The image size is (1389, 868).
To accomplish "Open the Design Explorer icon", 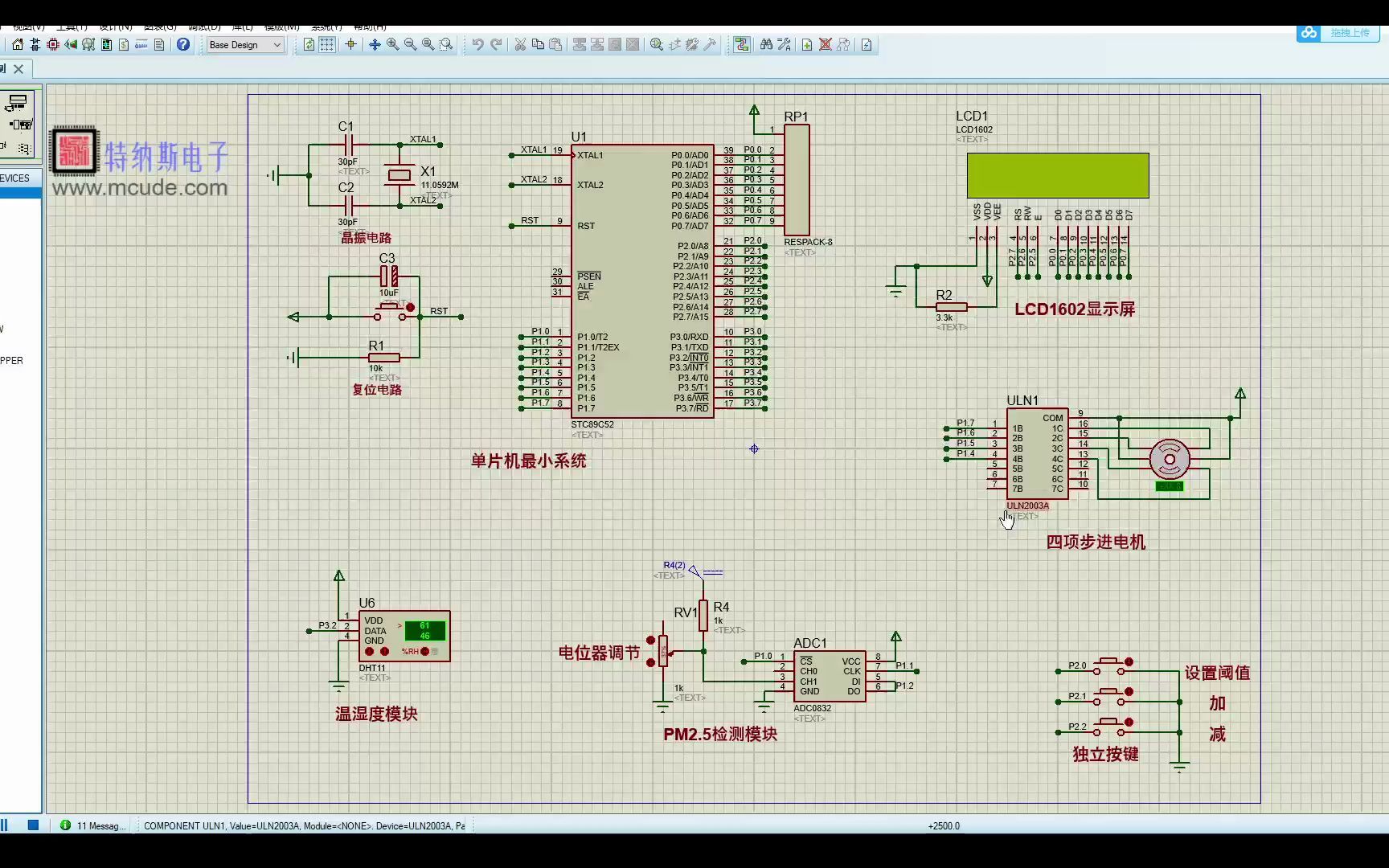I will point(106,45).
